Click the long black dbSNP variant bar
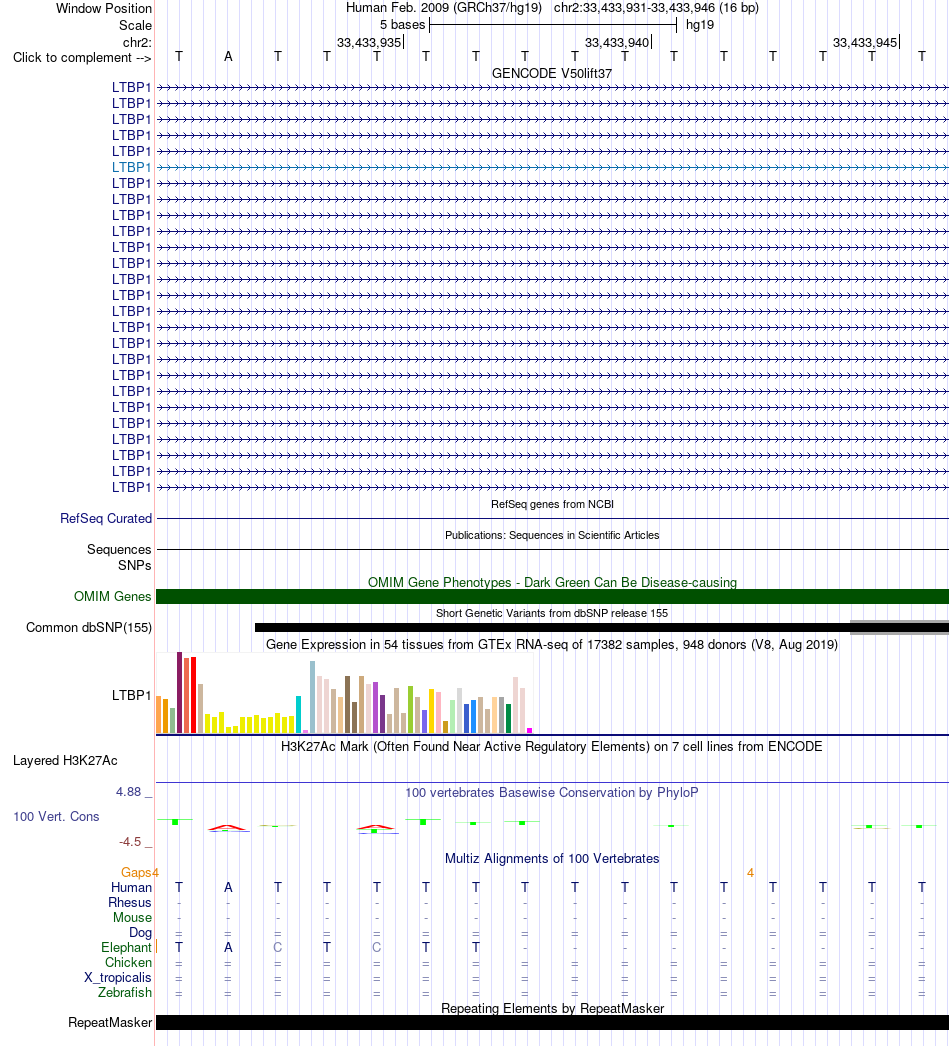 pos(552,628)
